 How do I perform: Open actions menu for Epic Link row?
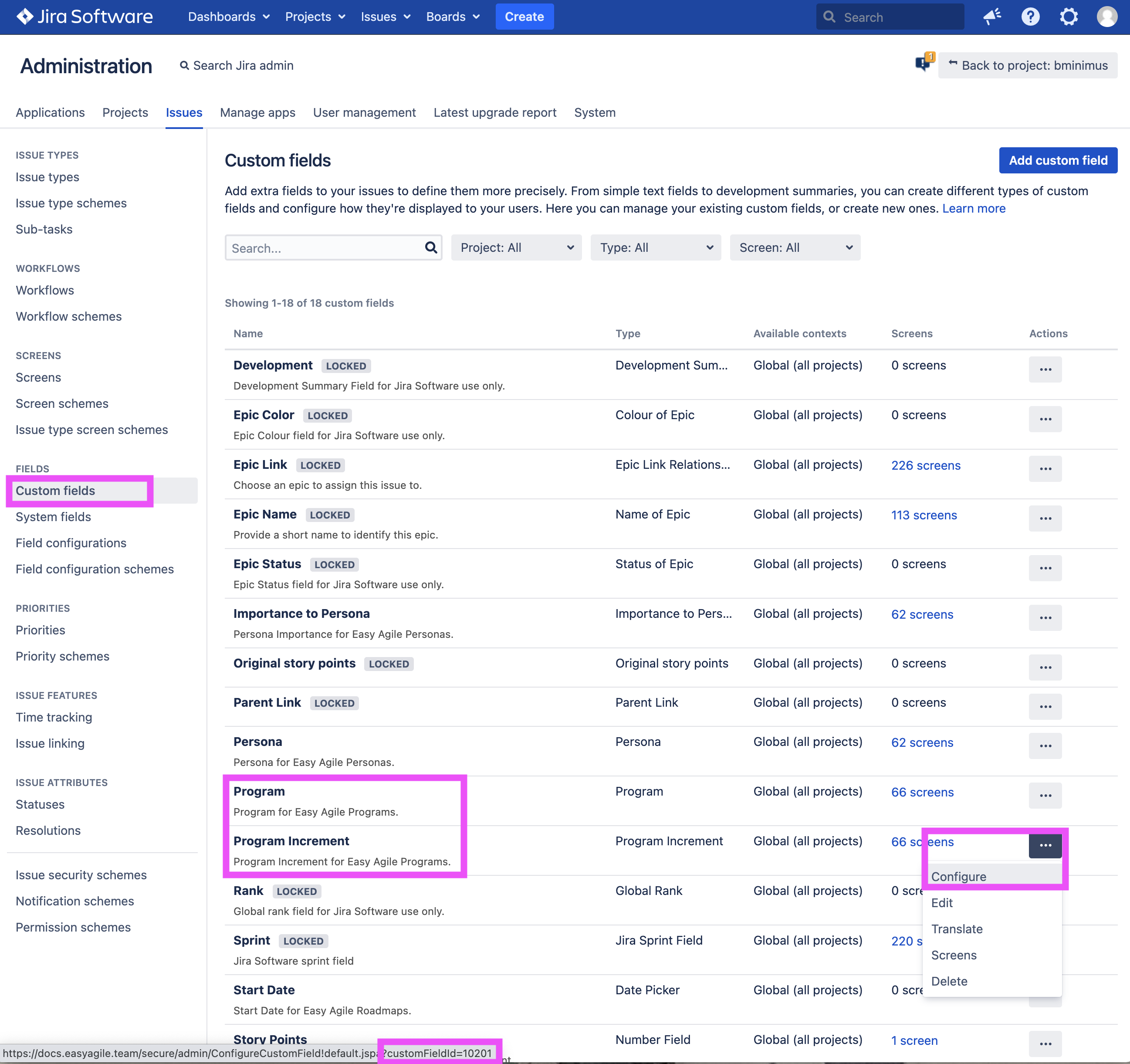click(1045, 469)
